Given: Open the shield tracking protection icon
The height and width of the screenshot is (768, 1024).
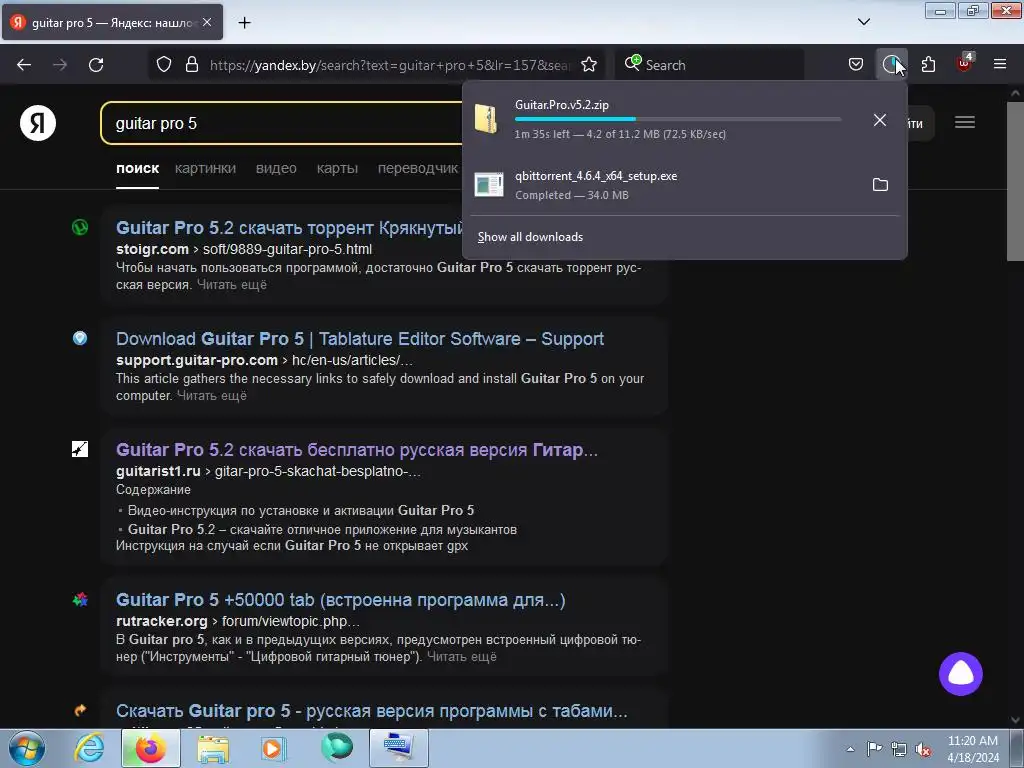Looking at the screenshot, I should click(164, 65).
